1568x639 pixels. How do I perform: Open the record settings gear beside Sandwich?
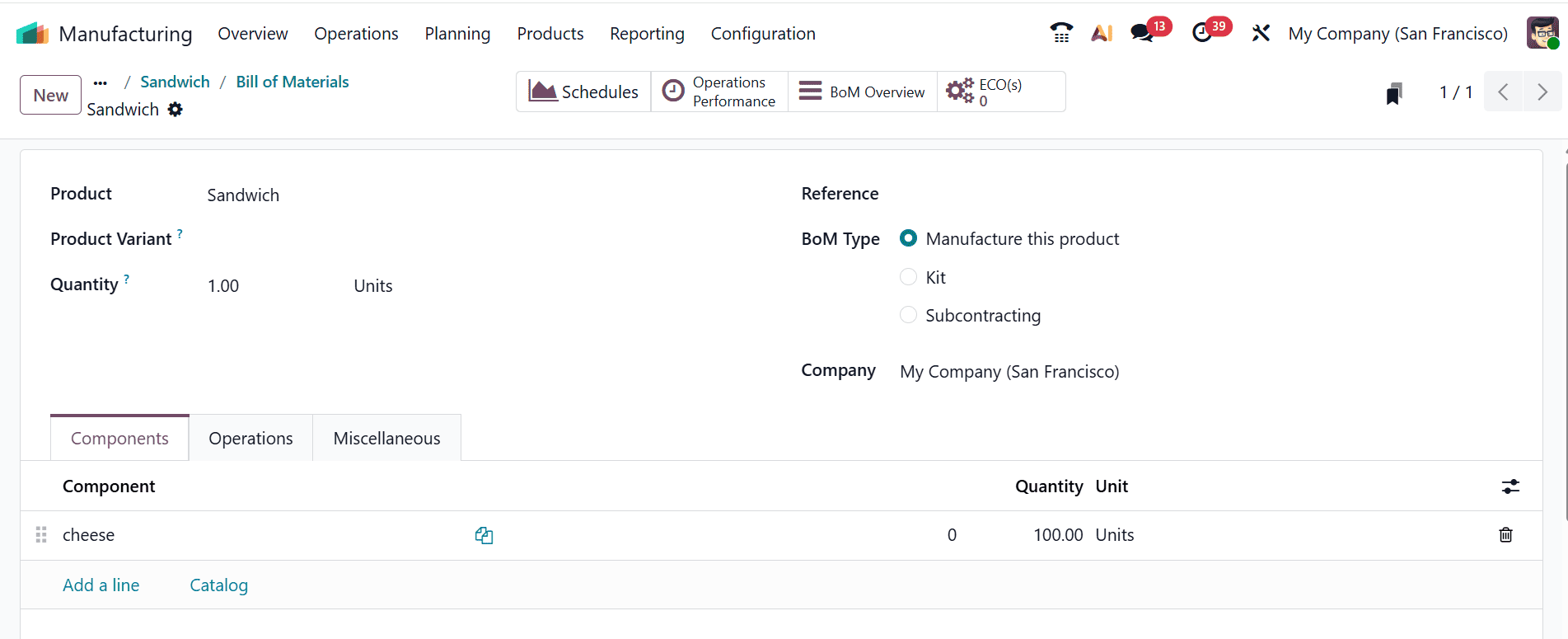[x=176, y=109]
